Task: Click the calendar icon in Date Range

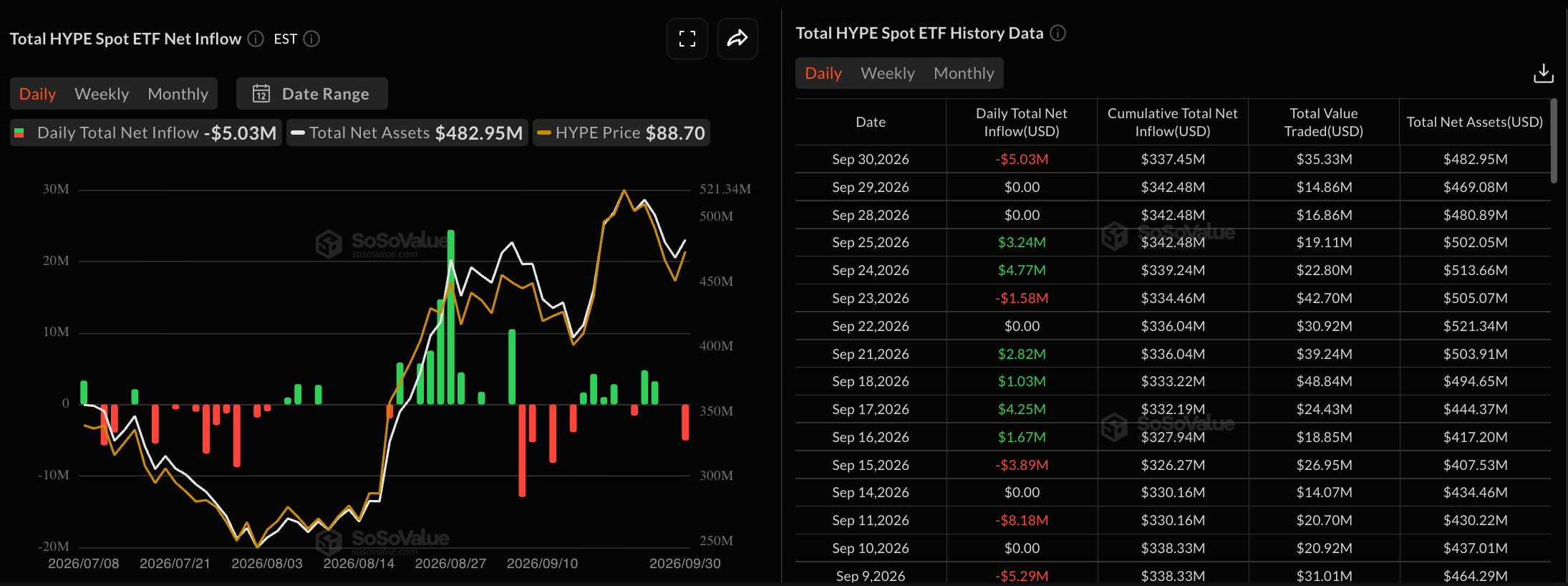Action: coord(261,94)
